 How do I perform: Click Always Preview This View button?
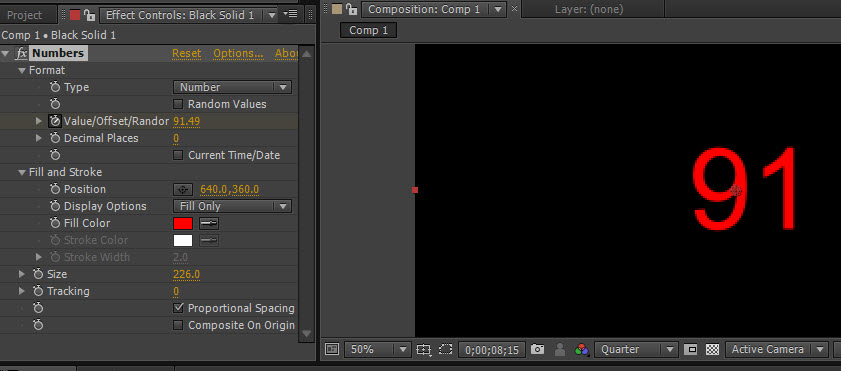[x=332, y=350]
